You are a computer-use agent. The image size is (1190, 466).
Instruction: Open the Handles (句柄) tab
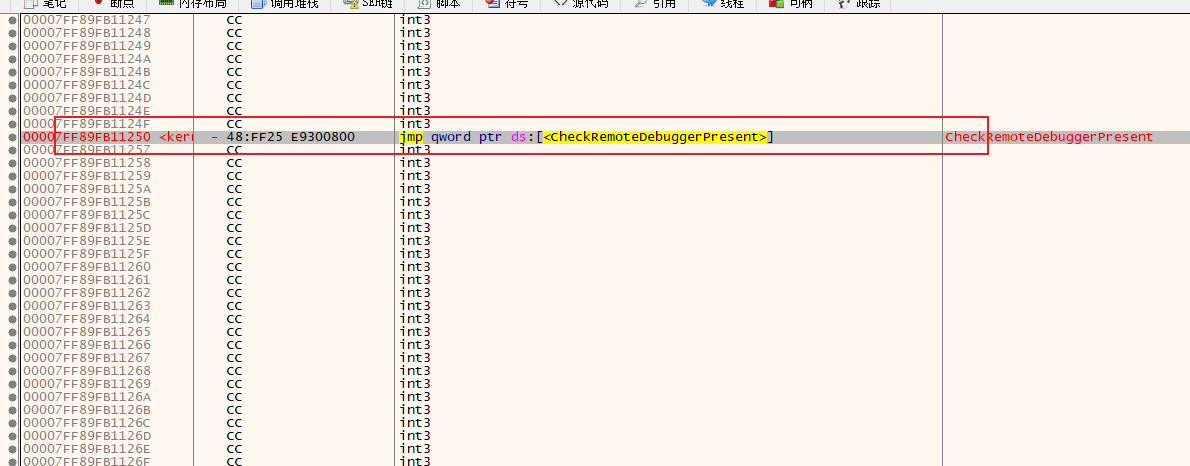pos(796,4)
